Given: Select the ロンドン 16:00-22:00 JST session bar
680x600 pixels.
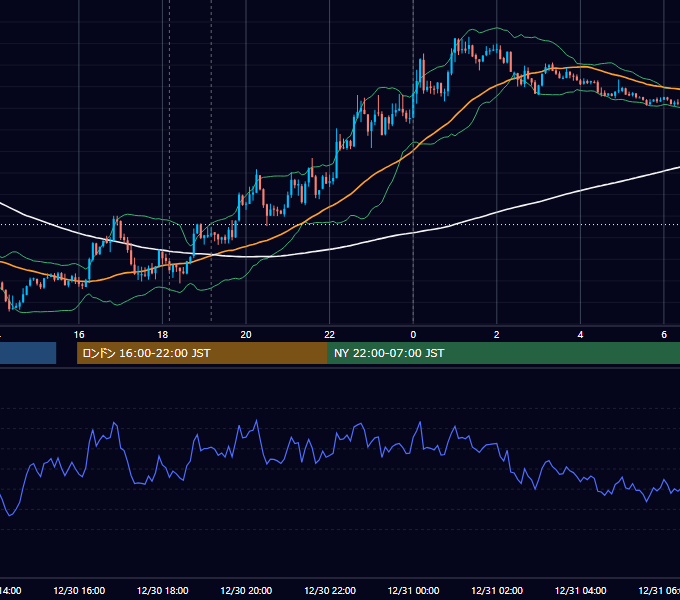Looking at the screenshot, I should pyautogui.click(x=202, y=353).
